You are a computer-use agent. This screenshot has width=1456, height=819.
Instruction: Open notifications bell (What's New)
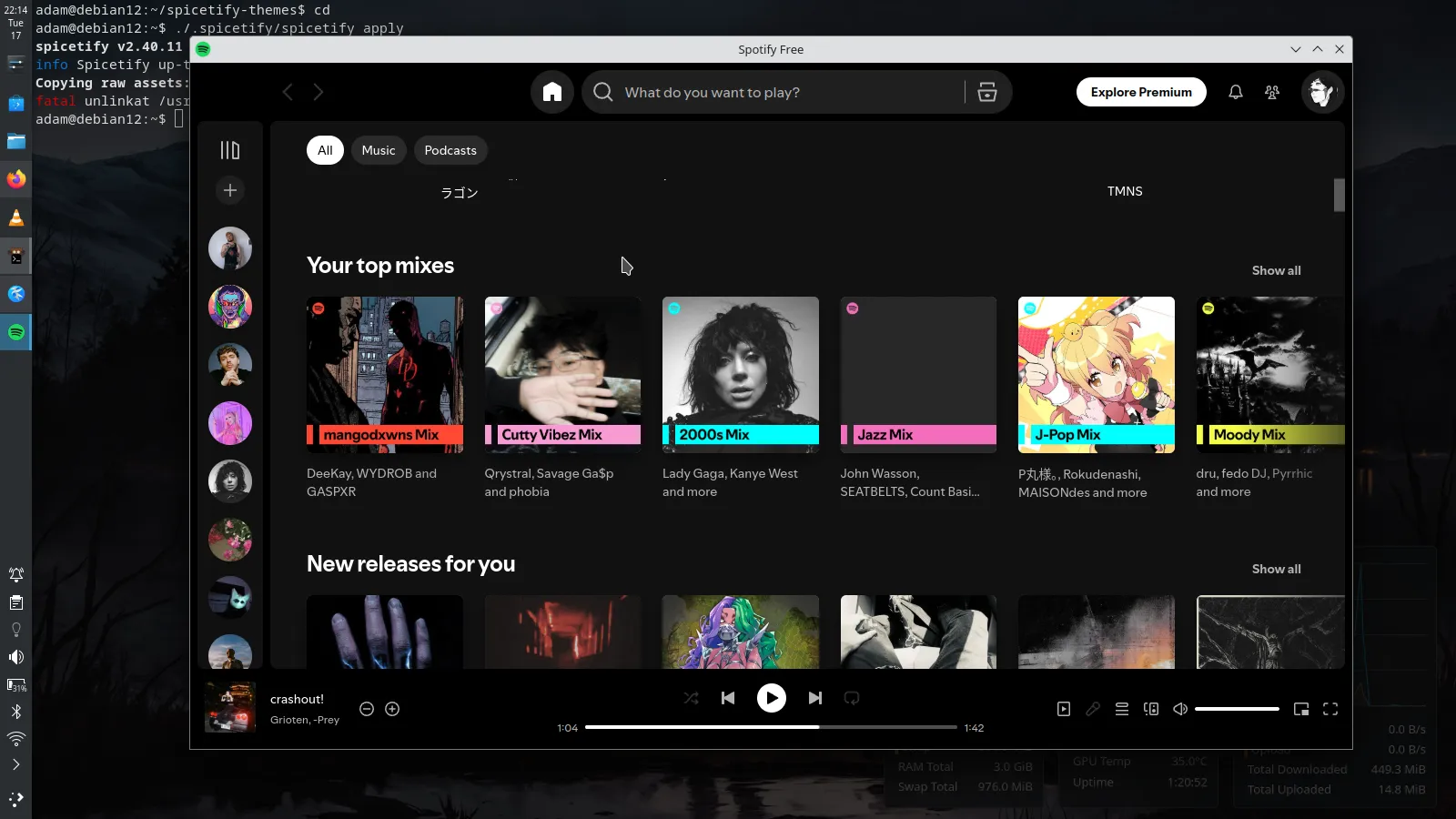click(x=1236, y=92)
